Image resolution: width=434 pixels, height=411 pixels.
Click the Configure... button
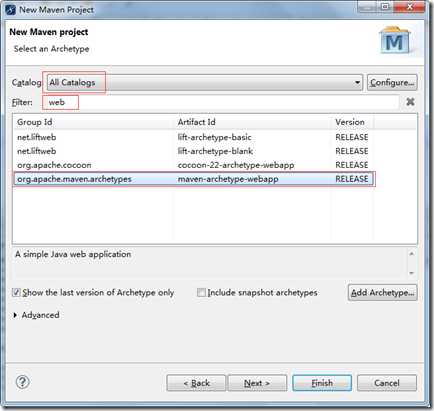point(392,82)
